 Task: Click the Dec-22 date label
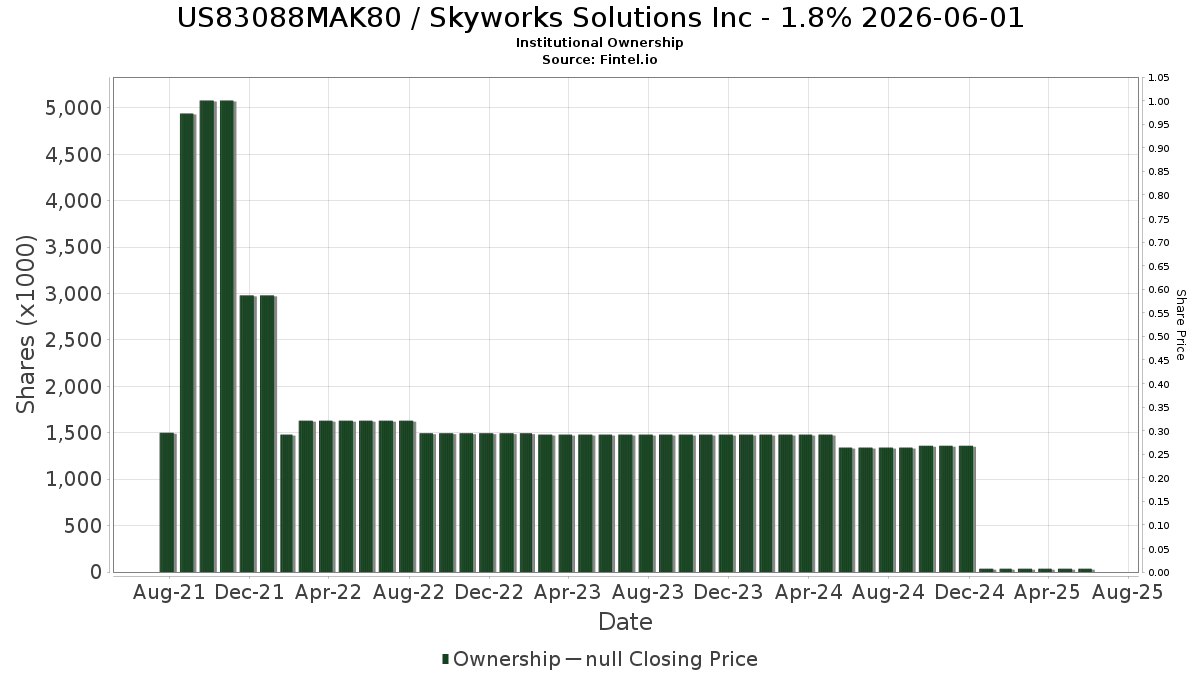pos(488,592)
